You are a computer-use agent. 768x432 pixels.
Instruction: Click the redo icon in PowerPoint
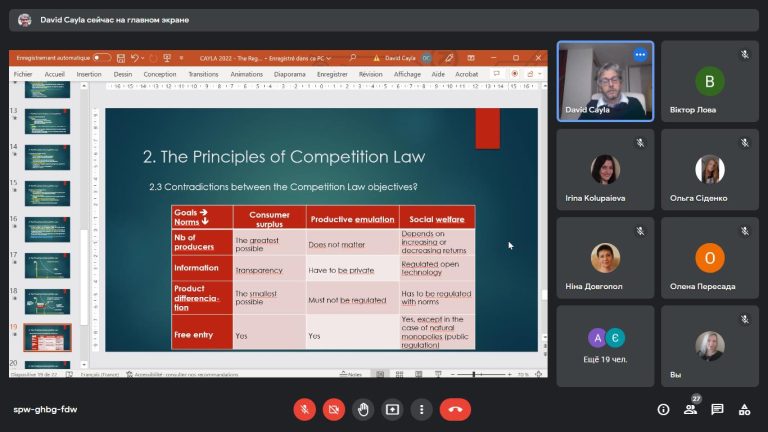coord(153,58)
